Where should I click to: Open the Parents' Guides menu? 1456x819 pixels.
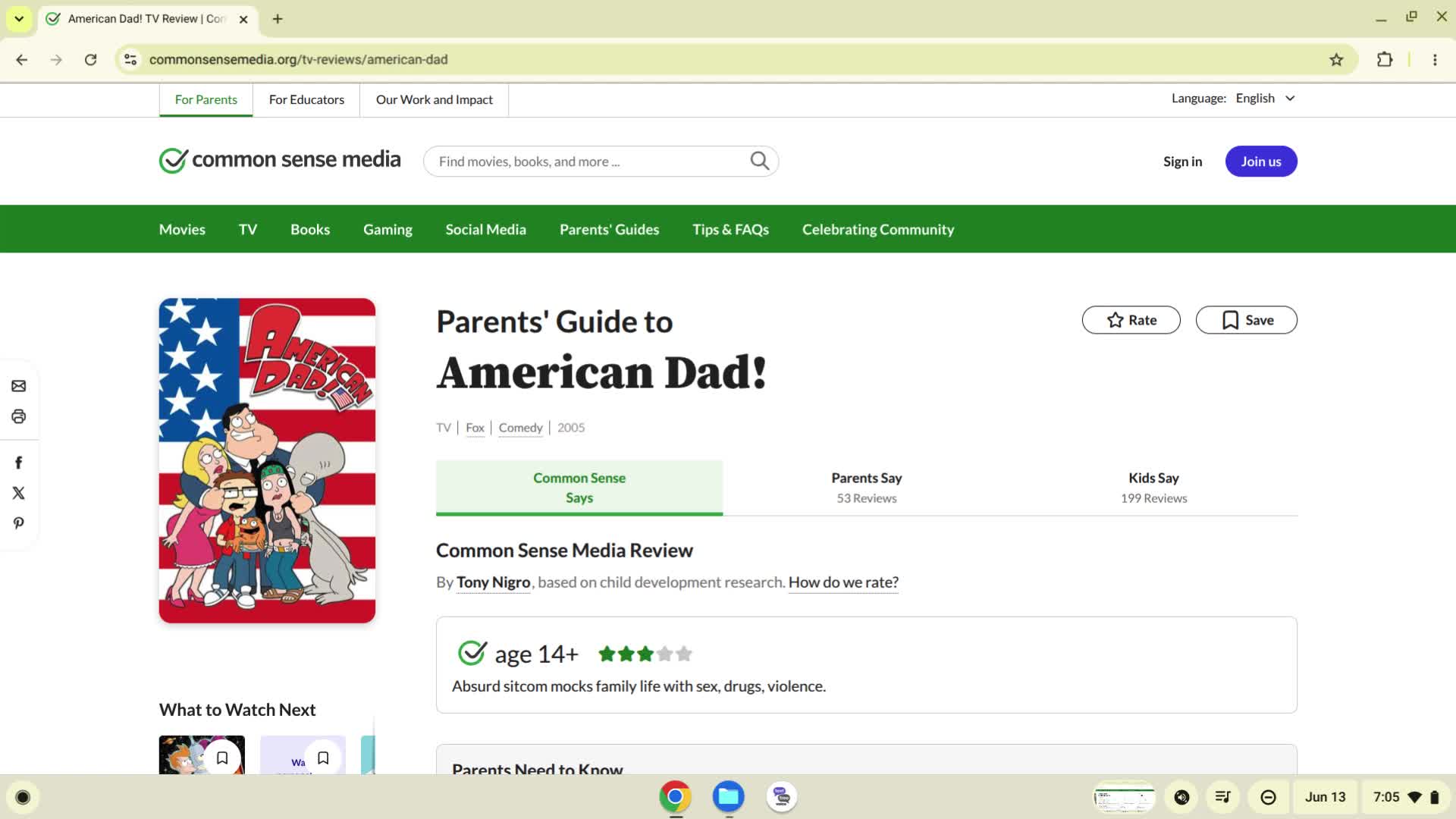click(x=609, y=229)
